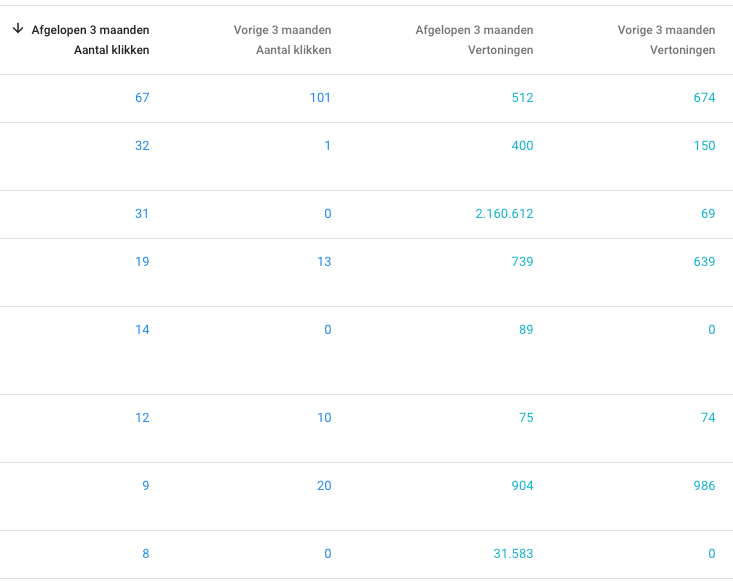Select the 101 previous clicks value
The image size is (733, 581).
point(320,98)
